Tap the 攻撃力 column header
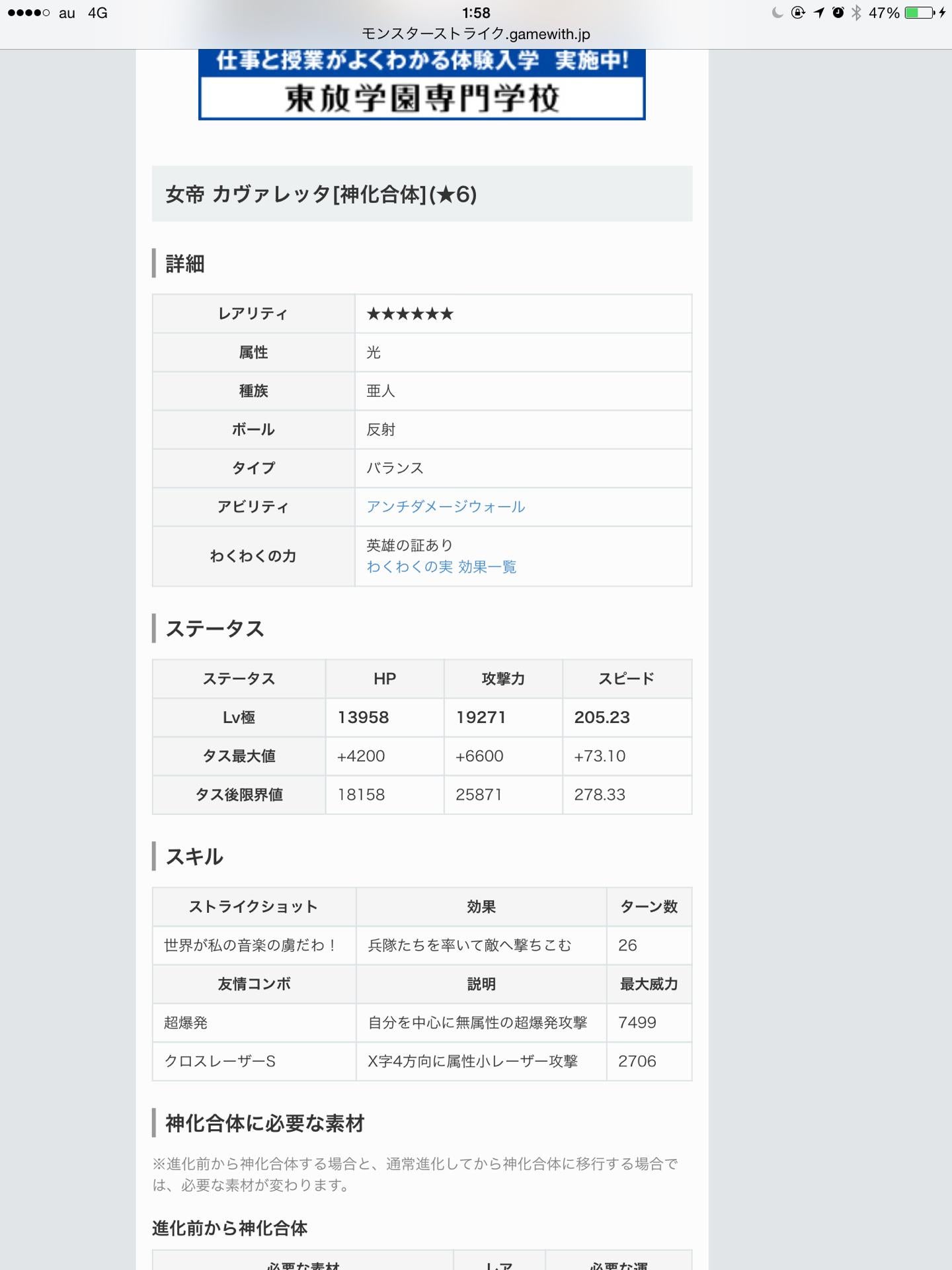Image resolution: width=952 pixels, height=1270 pixels. (503, 679)
